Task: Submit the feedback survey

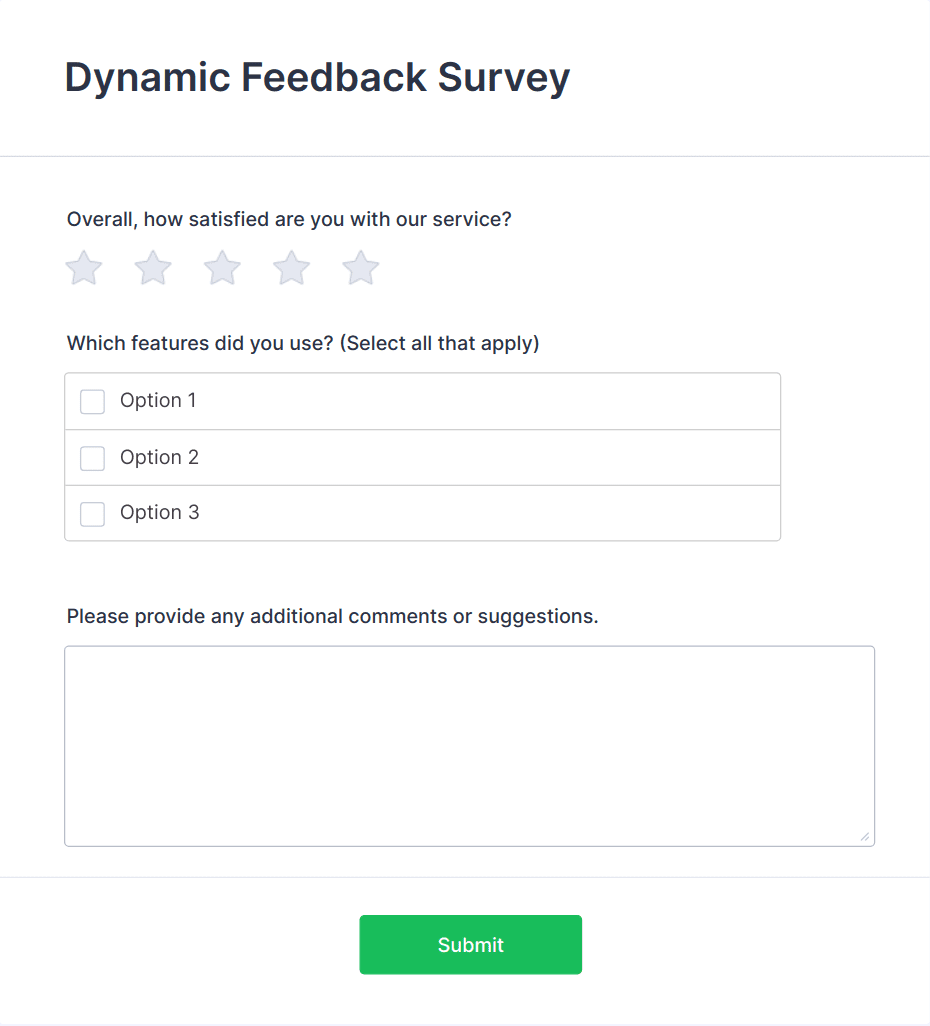Action: click(x=470, y=945)
